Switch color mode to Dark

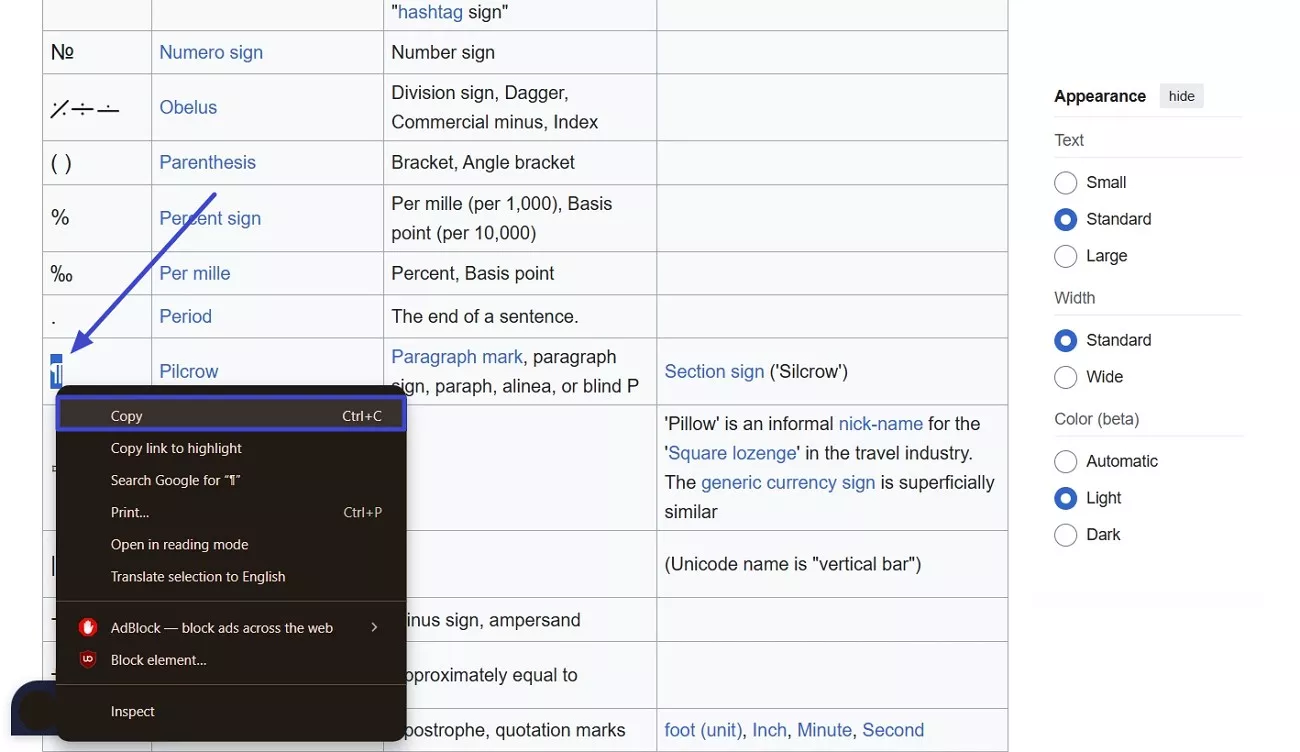(1066, 535)
